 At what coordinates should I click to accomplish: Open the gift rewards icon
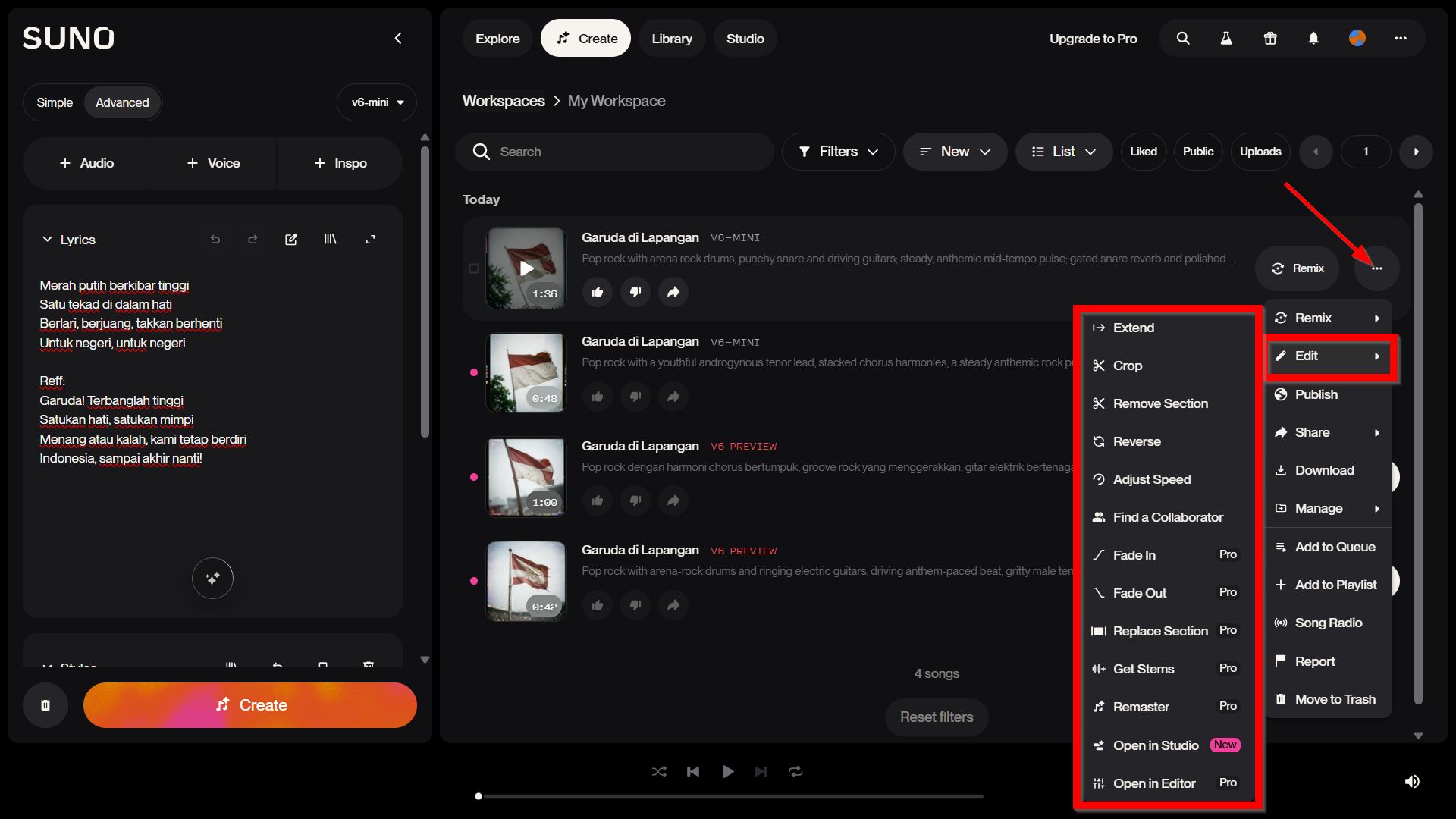1270,38
